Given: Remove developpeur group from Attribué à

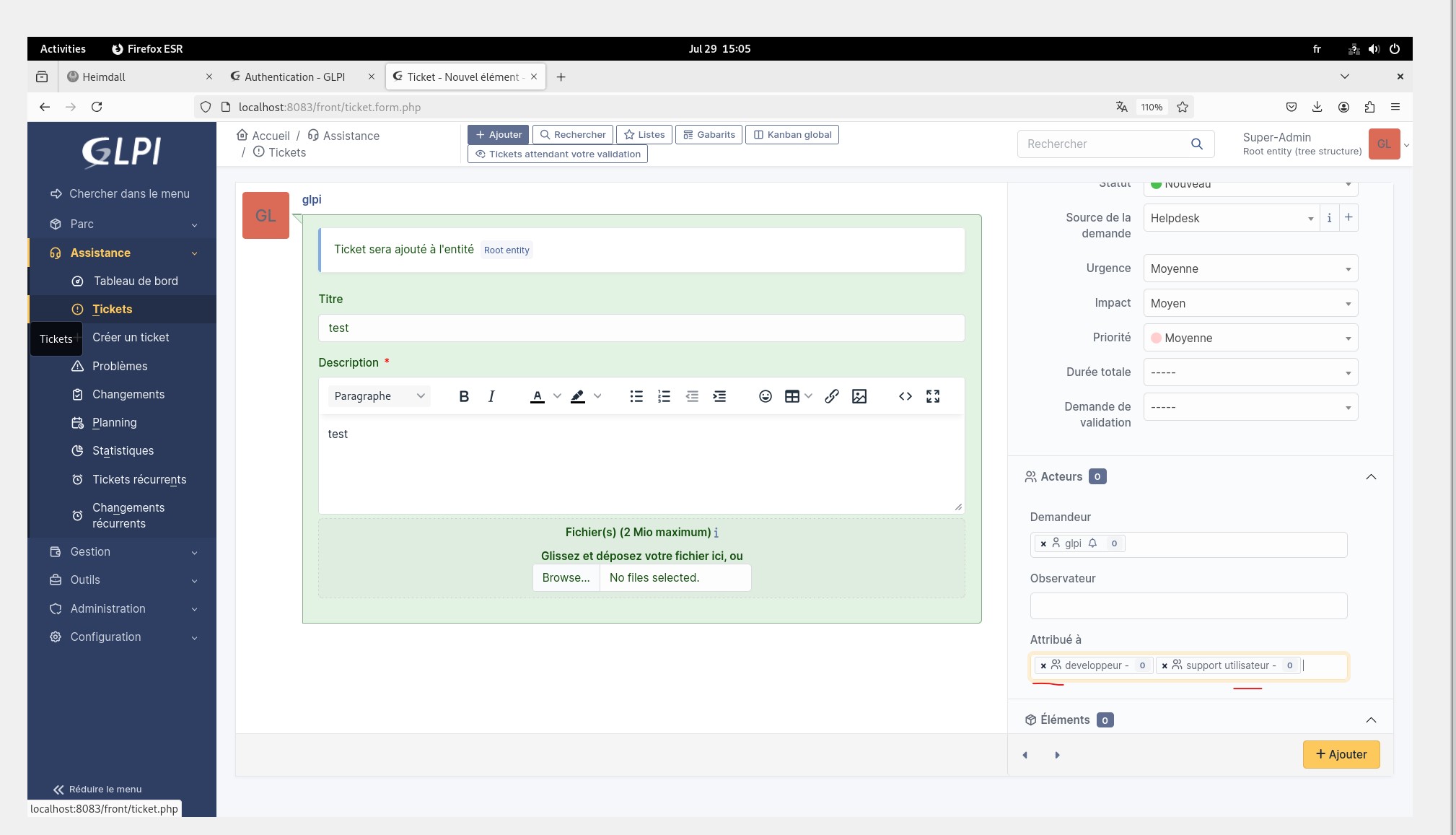Looking at the screenshot, I should tap(1043, 666).
